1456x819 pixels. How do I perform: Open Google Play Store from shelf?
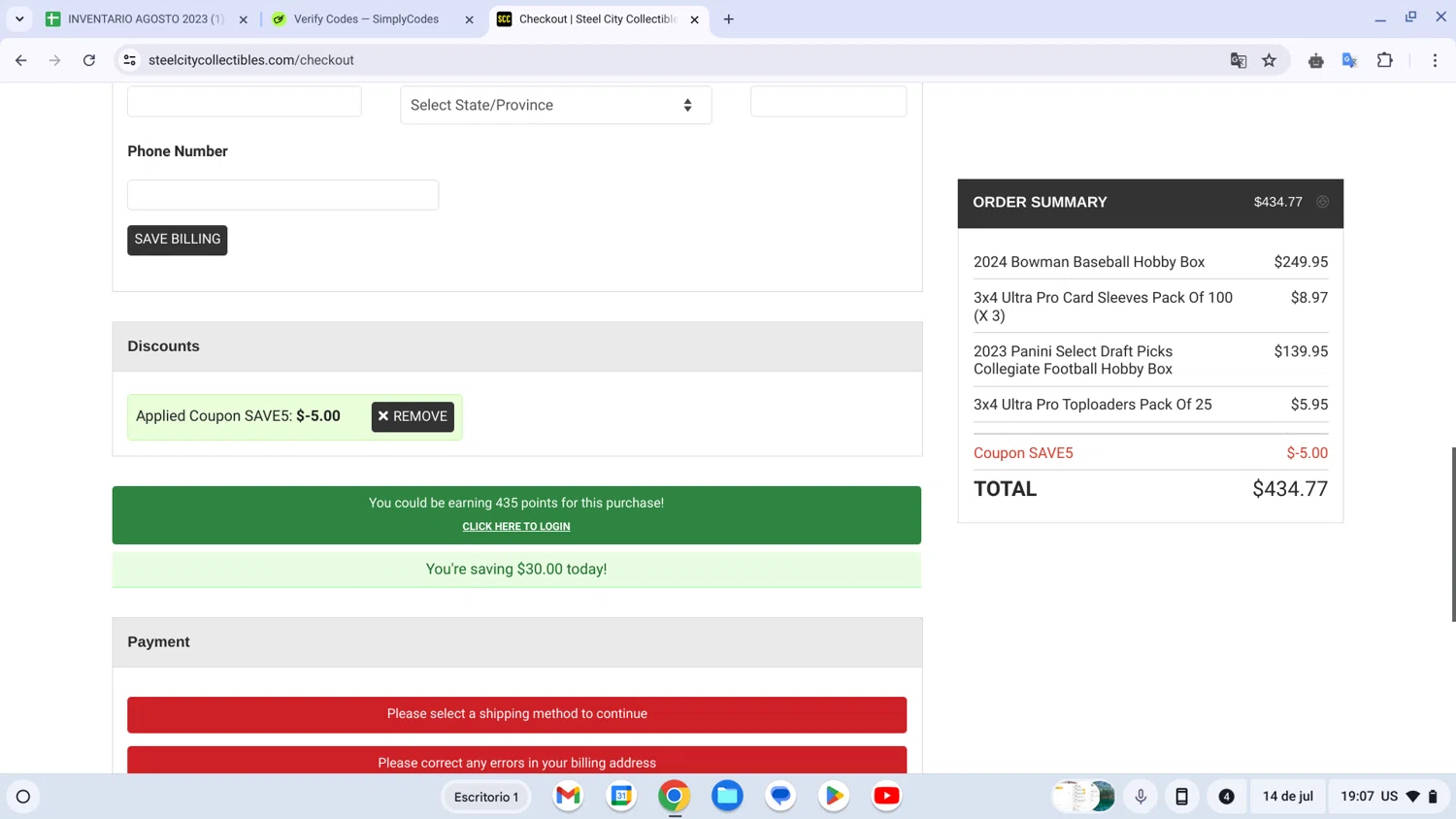pyautogui.click(x=834, y=796)
